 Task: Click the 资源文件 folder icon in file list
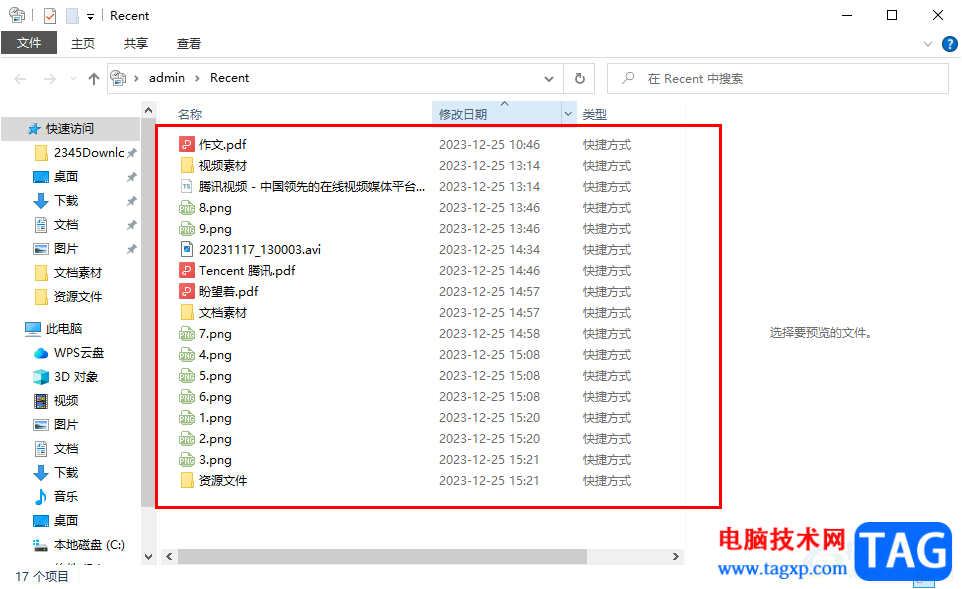187,480
